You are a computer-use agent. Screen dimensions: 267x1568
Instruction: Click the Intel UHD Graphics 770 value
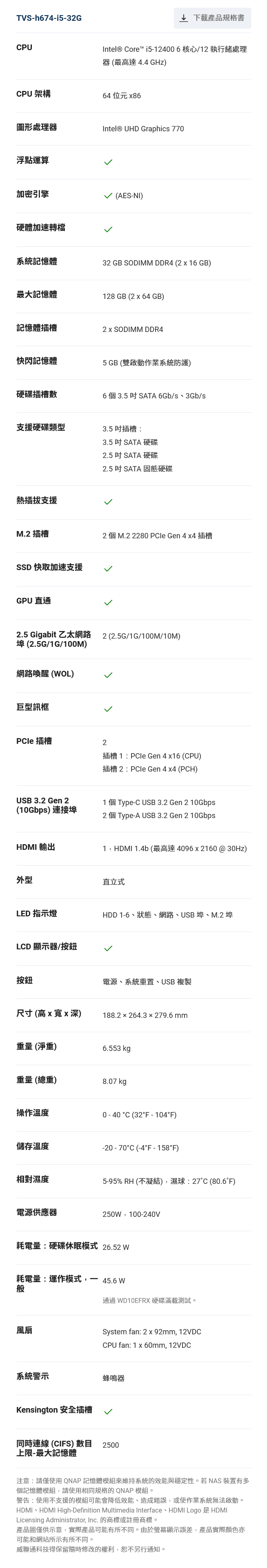coord(142,129)
